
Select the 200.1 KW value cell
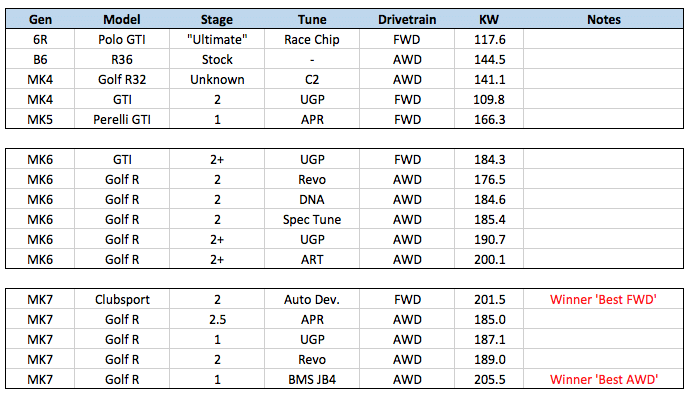click(489, 259)
